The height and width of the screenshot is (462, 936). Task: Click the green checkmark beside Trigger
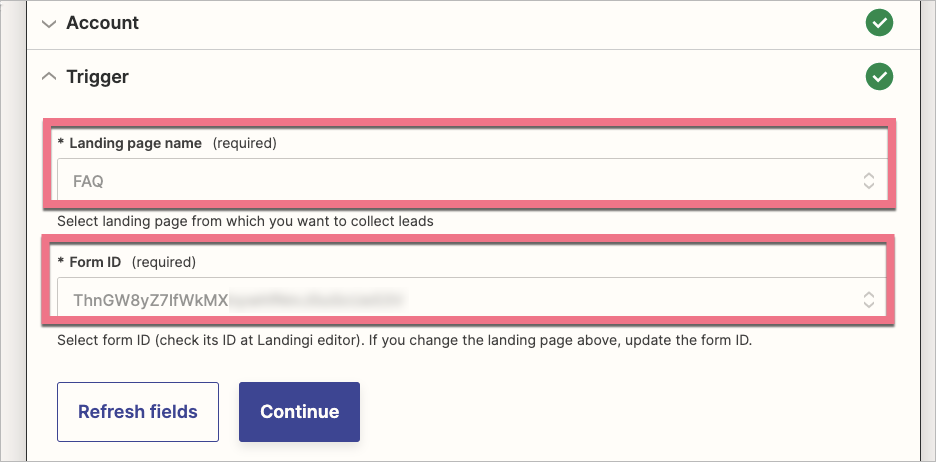[879, 76]
